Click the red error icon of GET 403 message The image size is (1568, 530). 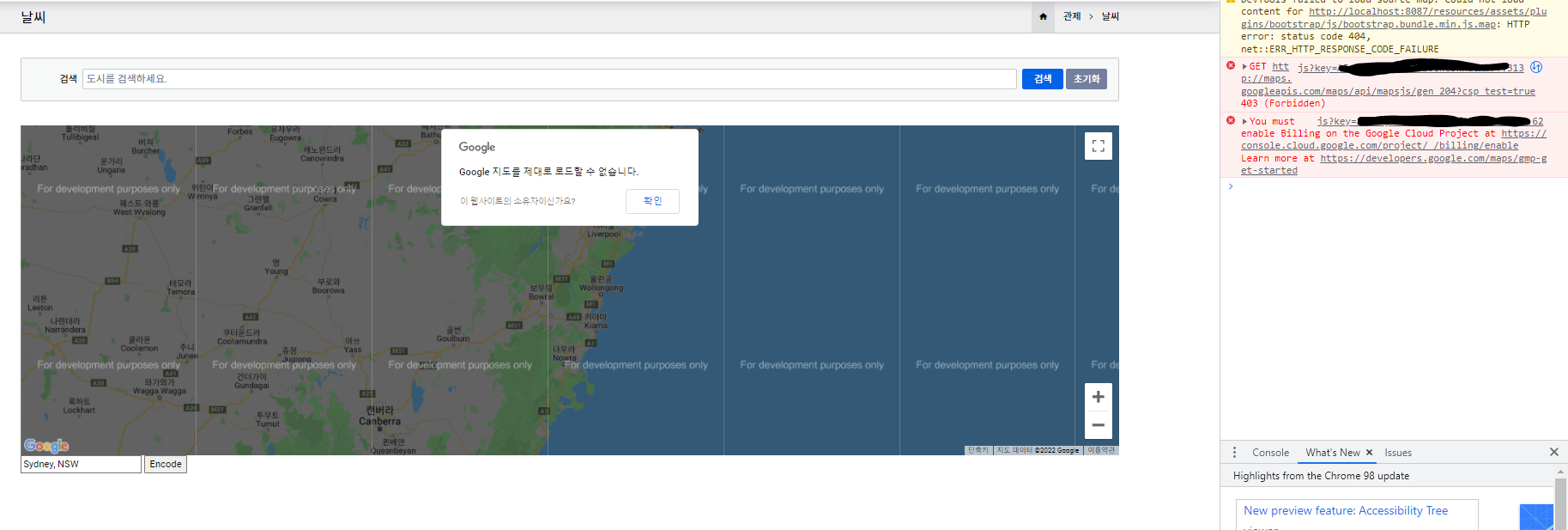tap(1230, 66)
